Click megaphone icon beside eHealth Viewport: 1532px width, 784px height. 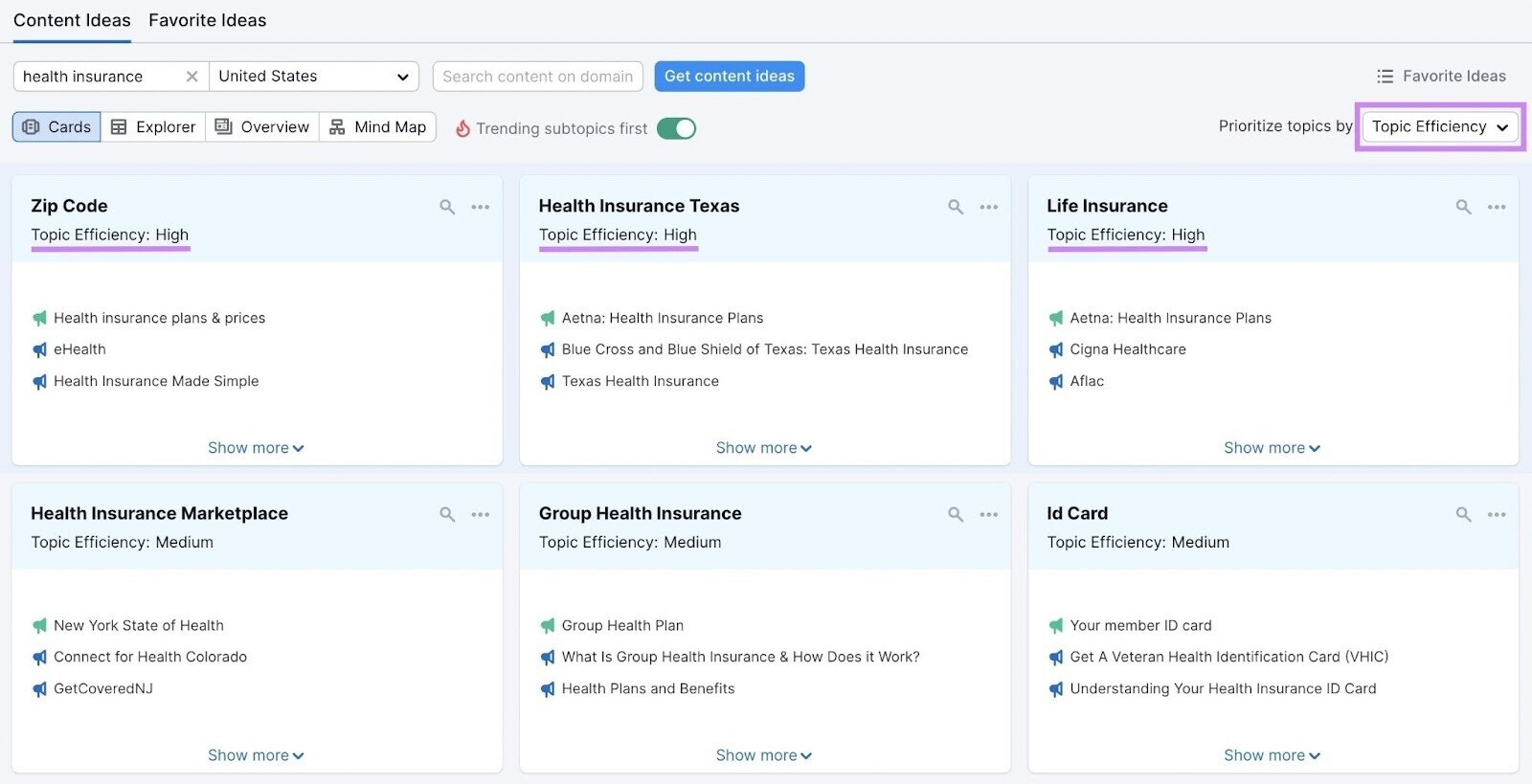click(x=39, y=350)
